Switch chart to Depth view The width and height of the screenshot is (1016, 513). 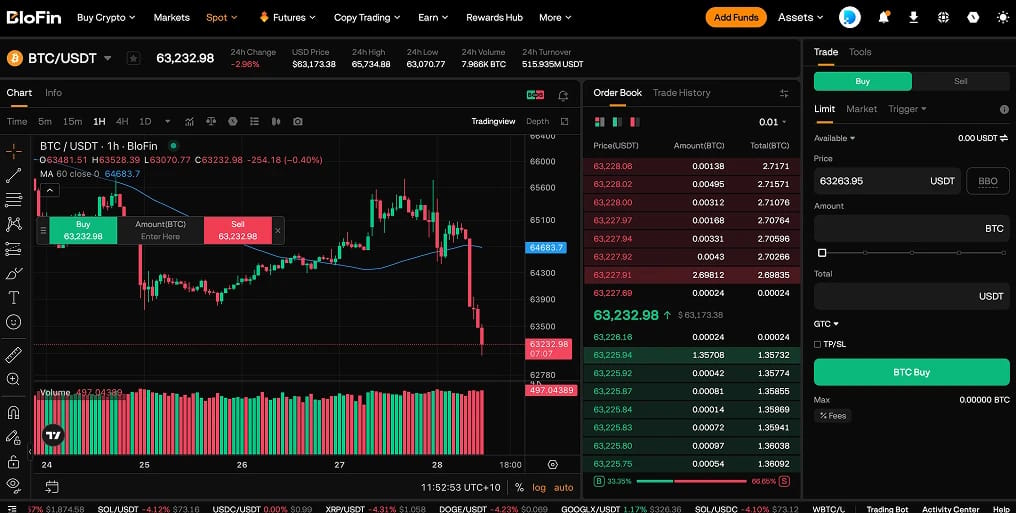[537, 121]
